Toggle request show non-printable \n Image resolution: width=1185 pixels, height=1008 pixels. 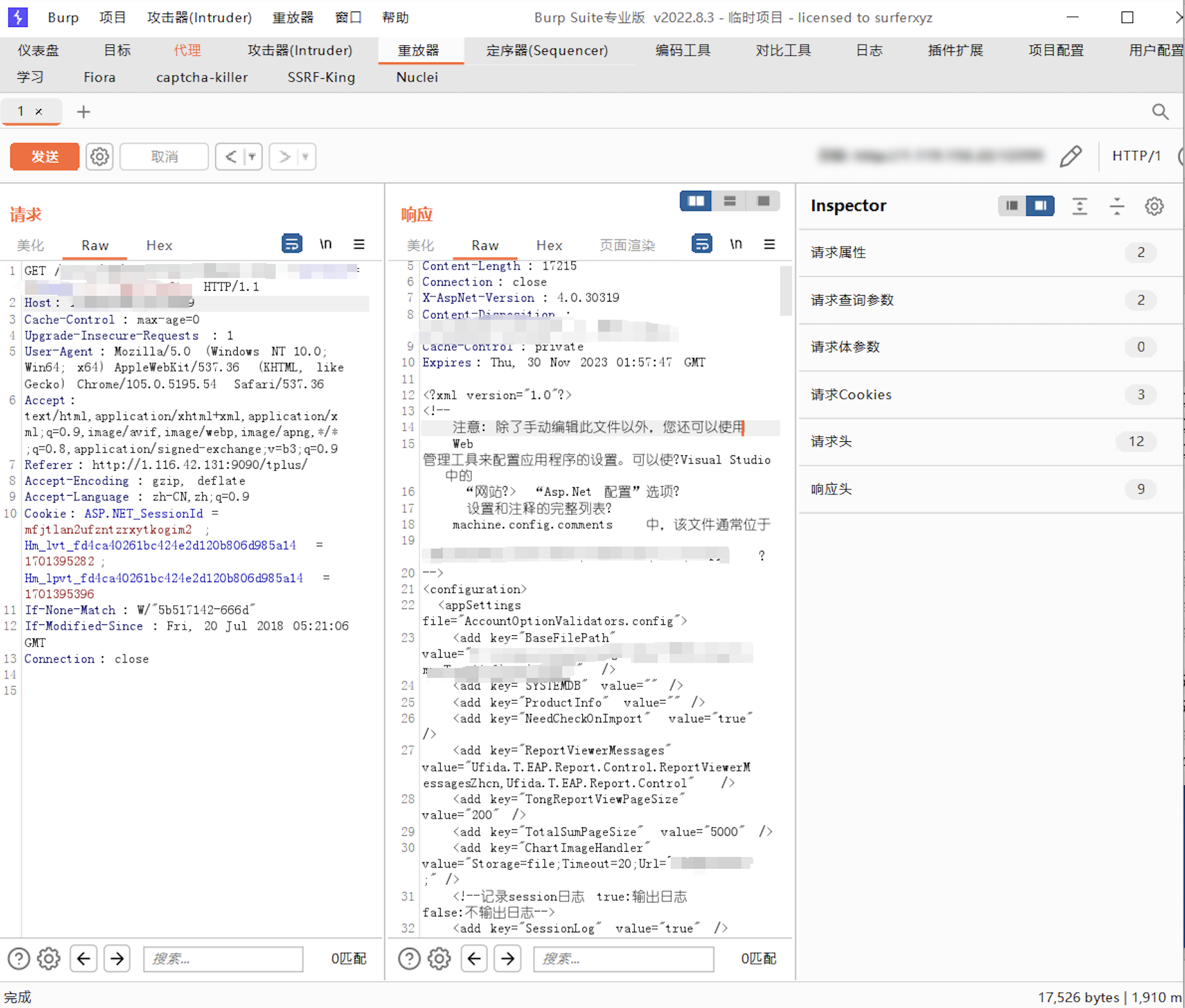pos(325,244)
